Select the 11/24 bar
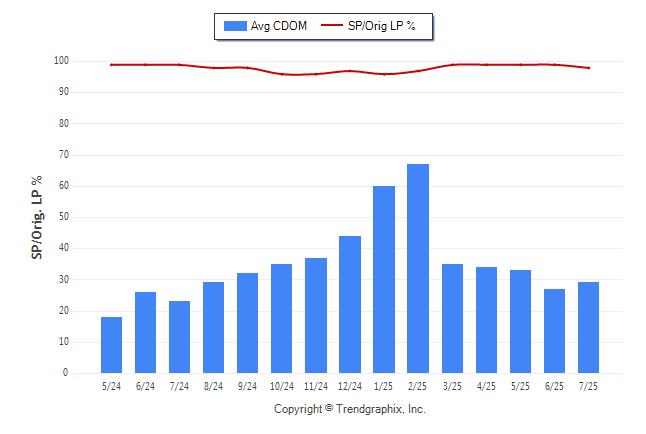 point(316,316)
